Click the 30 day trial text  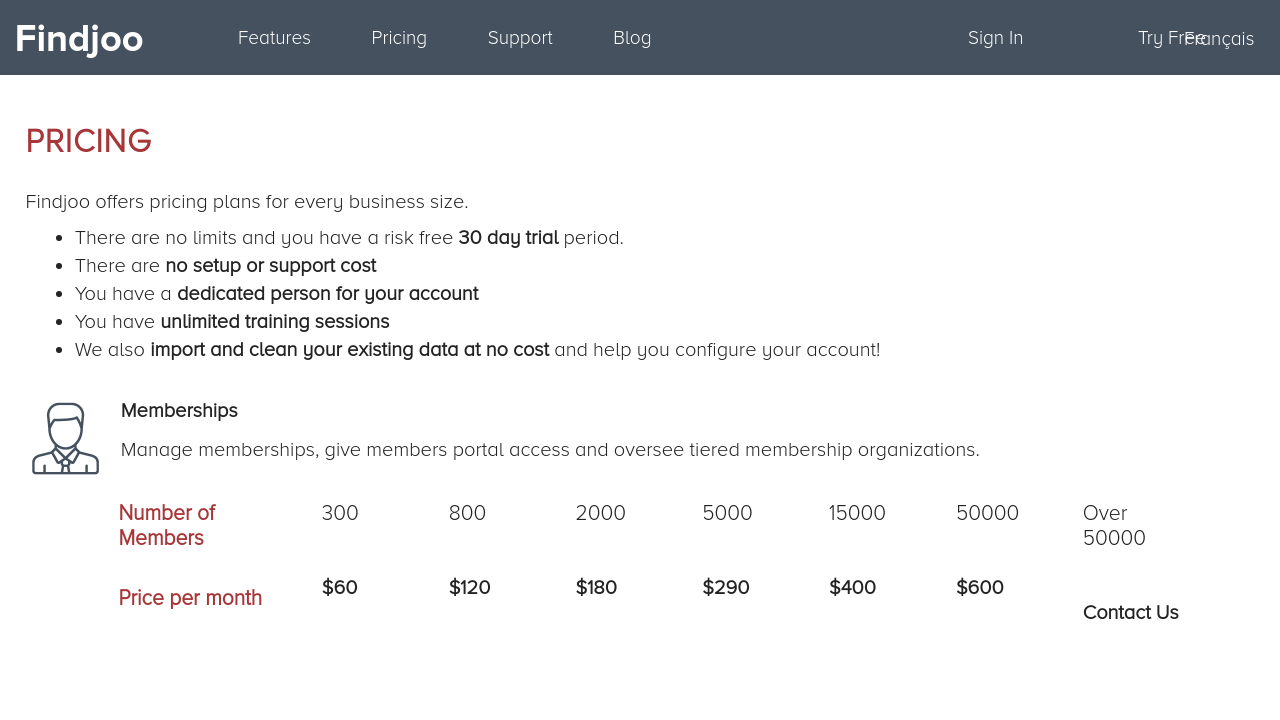pyautogui.click(x=508, y=238)
